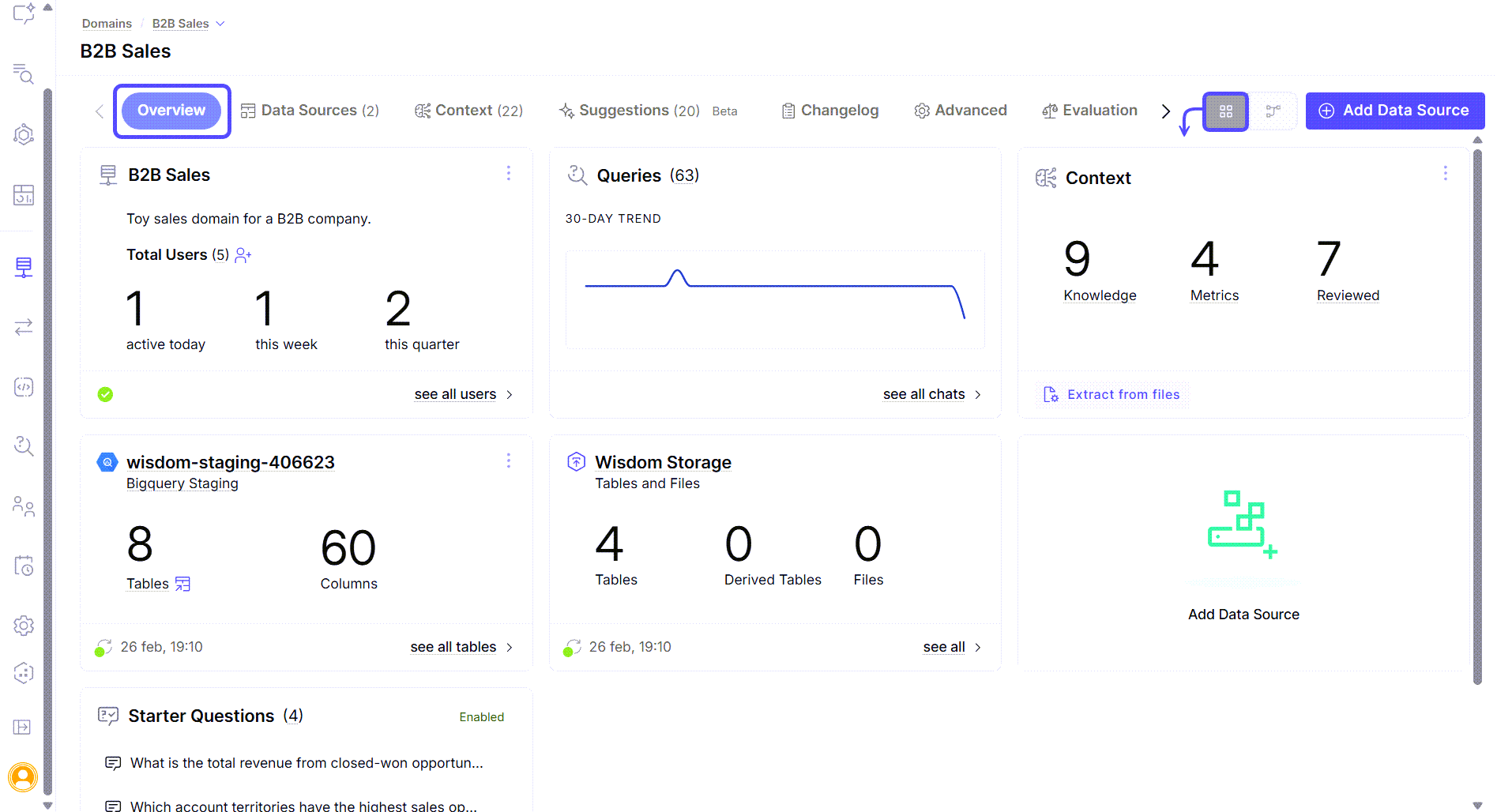
Task: Open the B2B Sales card options menu
Action: pyautogui.click(x=509, y=173)
